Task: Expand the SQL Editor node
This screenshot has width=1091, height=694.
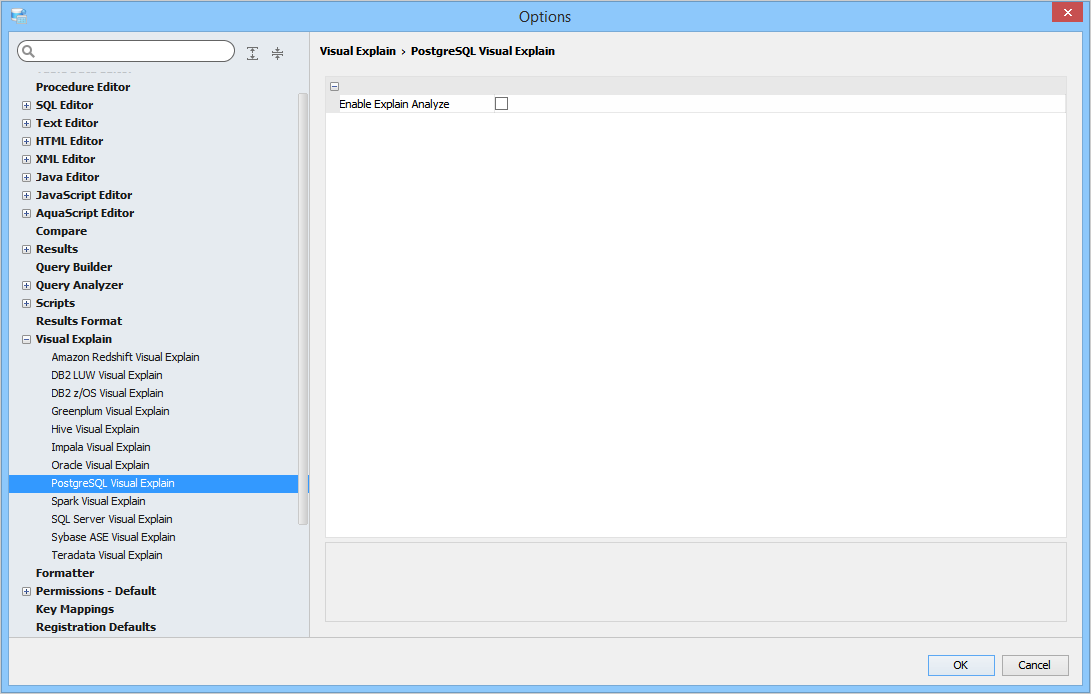Action: tap(26, 105)
